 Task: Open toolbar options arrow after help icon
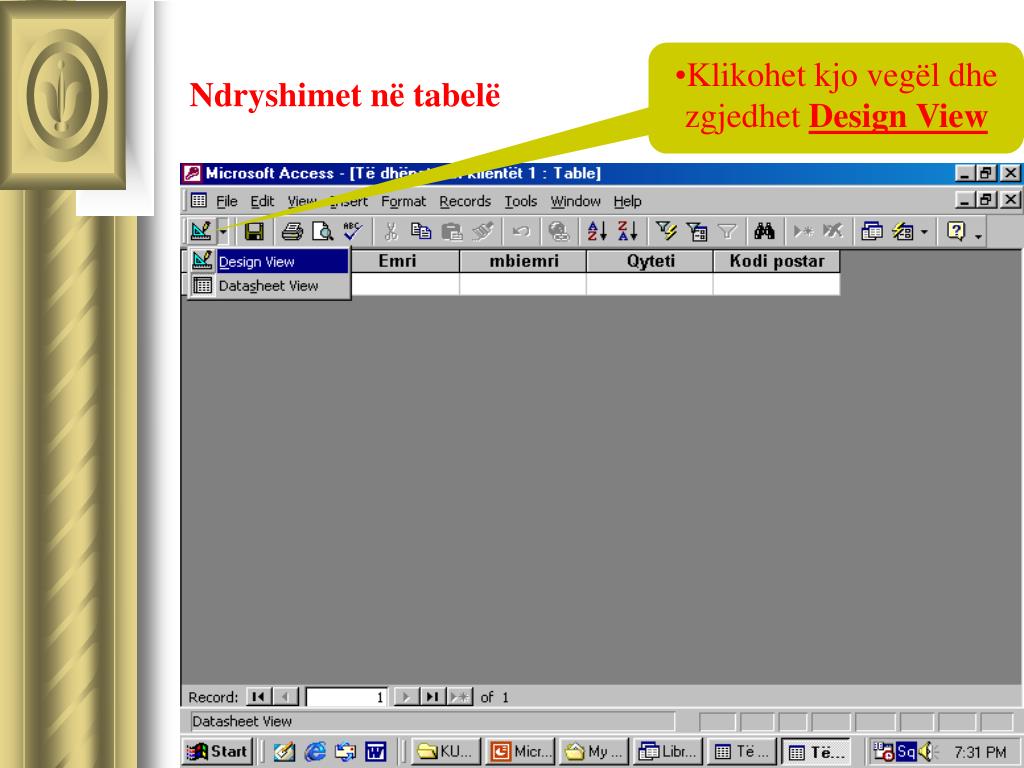click(x=978, y=234)
